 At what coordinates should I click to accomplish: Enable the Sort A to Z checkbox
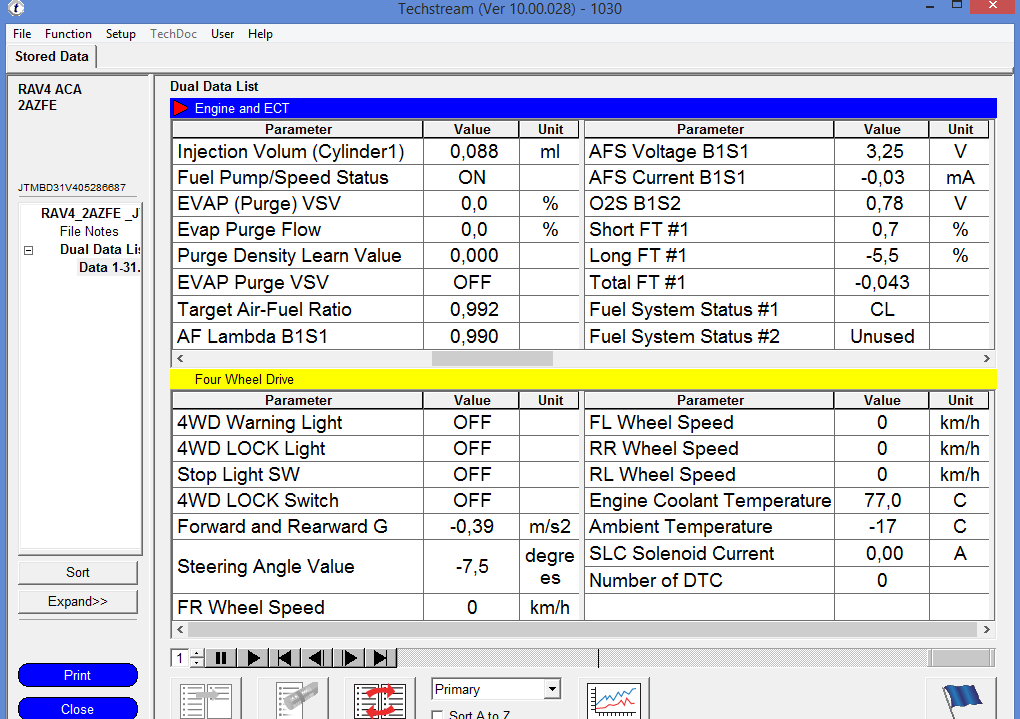(437, 715)
